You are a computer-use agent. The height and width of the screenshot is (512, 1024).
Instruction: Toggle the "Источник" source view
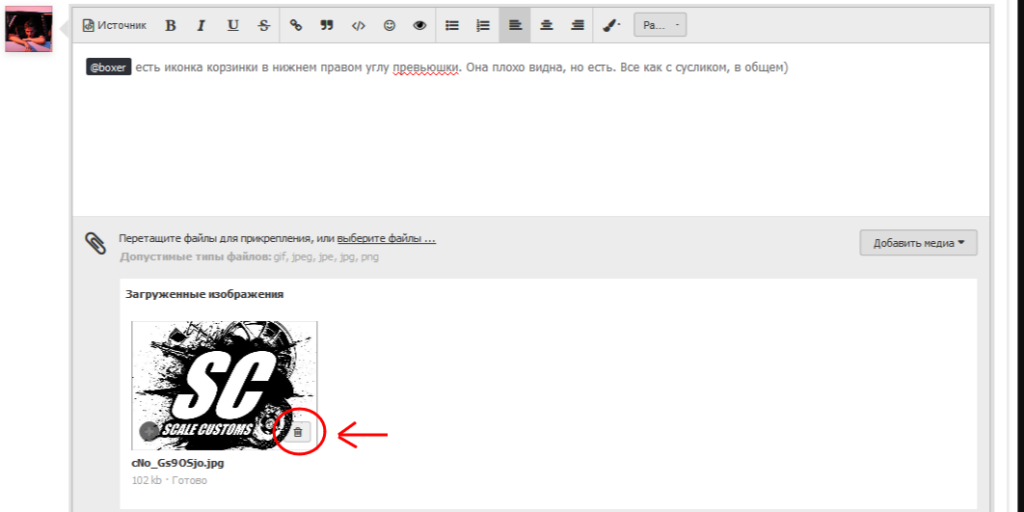click(114, 25)
